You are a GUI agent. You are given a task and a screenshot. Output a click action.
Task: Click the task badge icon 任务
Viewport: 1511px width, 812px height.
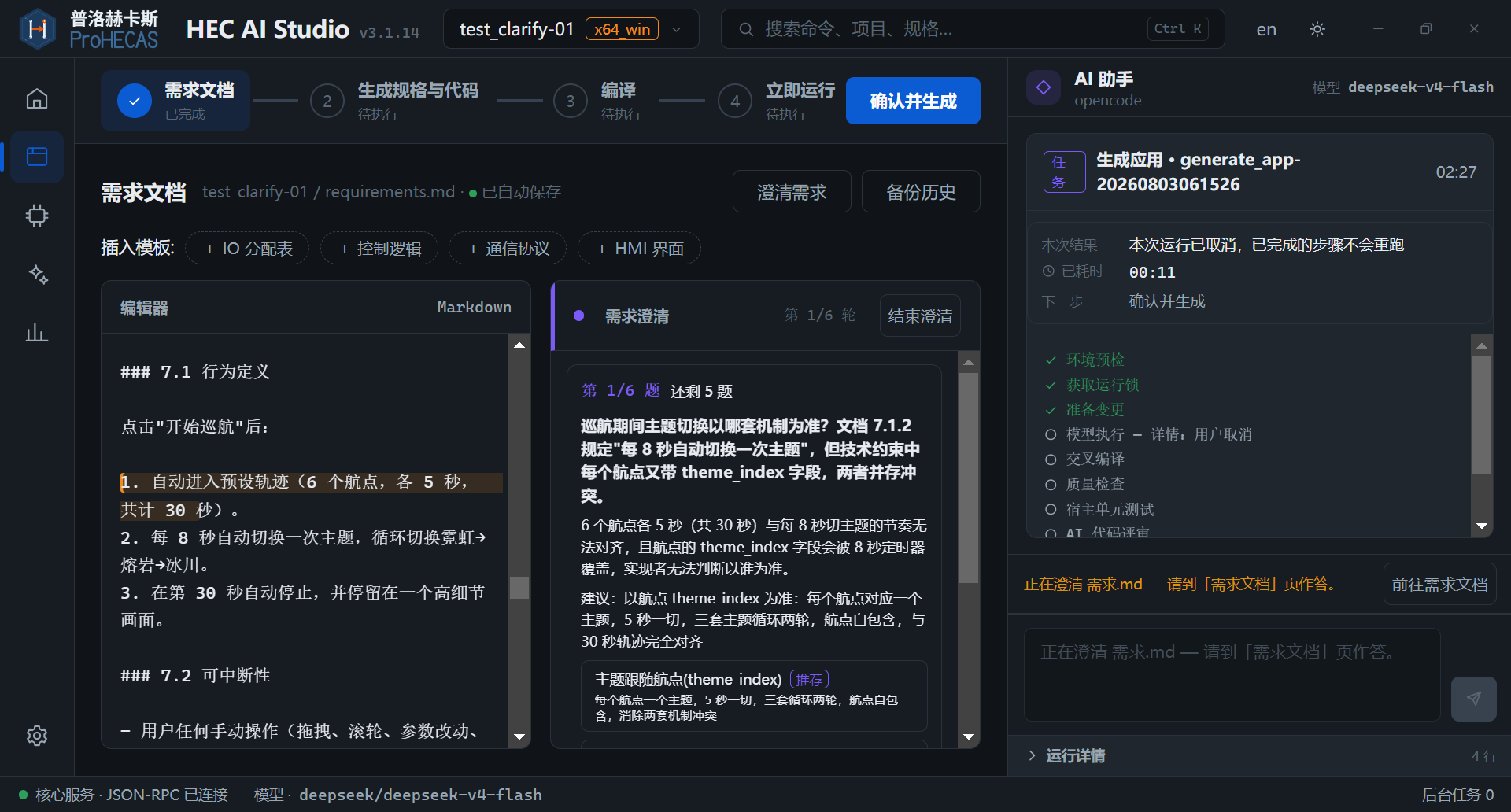tap(1064, 172)
